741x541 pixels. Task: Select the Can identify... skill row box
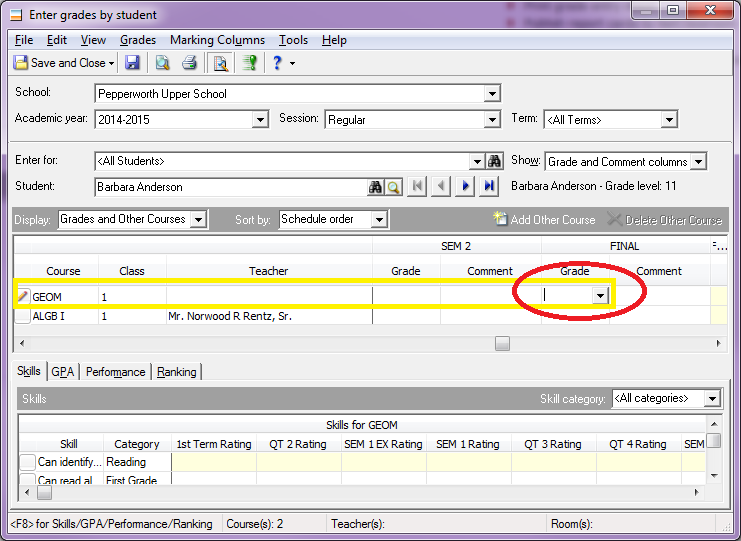27,462
